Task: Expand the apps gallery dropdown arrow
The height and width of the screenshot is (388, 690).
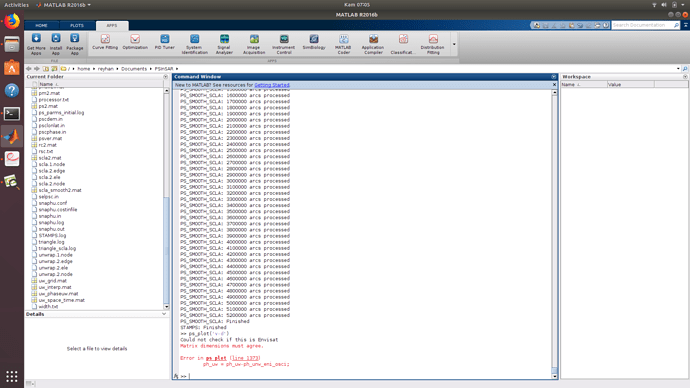Action: pos(454,44)
